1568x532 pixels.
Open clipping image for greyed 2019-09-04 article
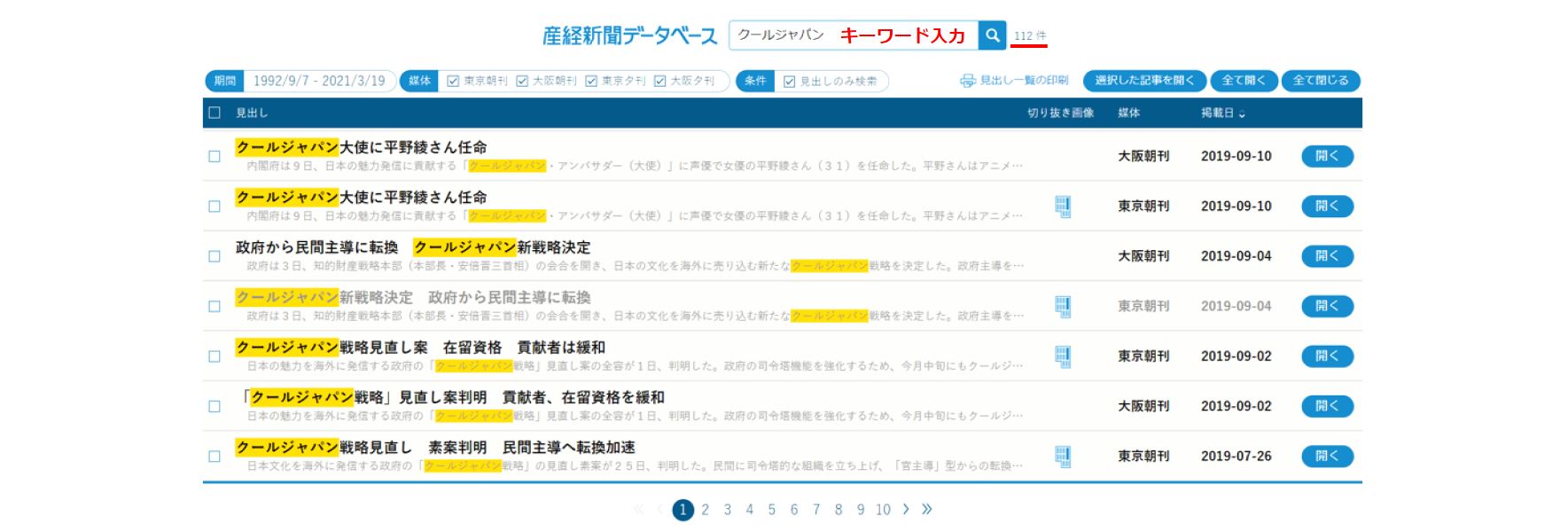[x=1063, y=307]
